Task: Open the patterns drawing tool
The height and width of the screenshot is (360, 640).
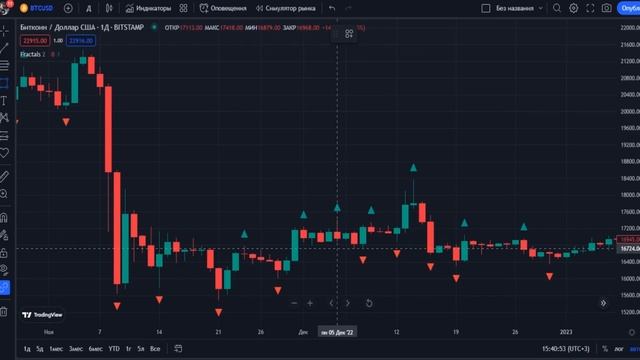Action: (4, 118)
